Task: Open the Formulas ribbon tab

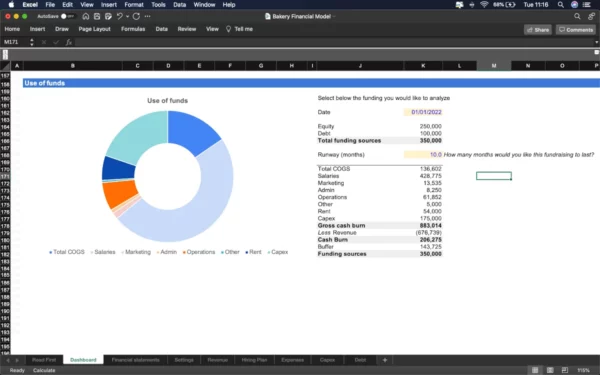Action: [133, 29]
